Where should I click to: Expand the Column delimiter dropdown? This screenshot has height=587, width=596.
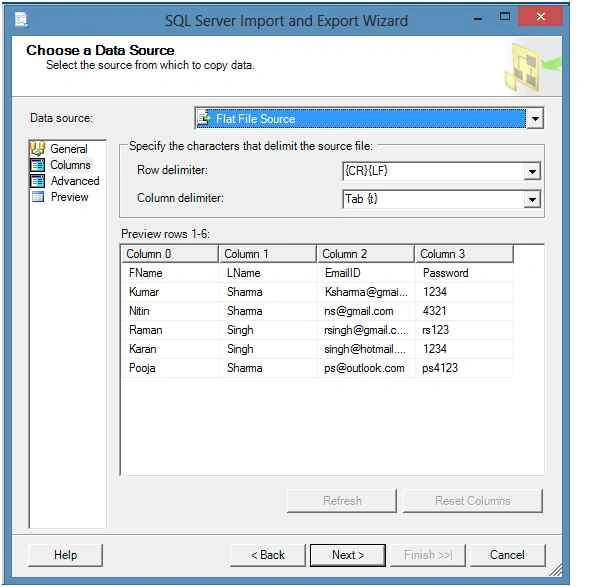[x=532, y=199]
